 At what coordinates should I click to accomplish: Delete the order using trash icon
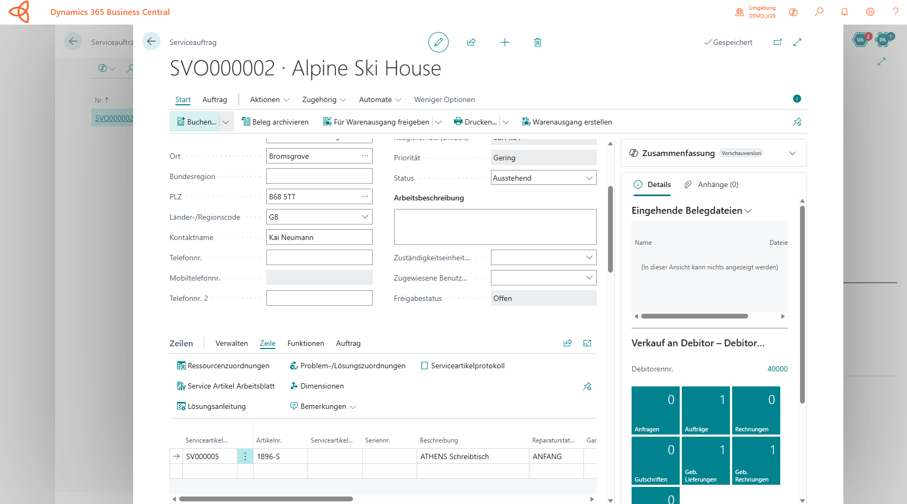pos(537,42)
